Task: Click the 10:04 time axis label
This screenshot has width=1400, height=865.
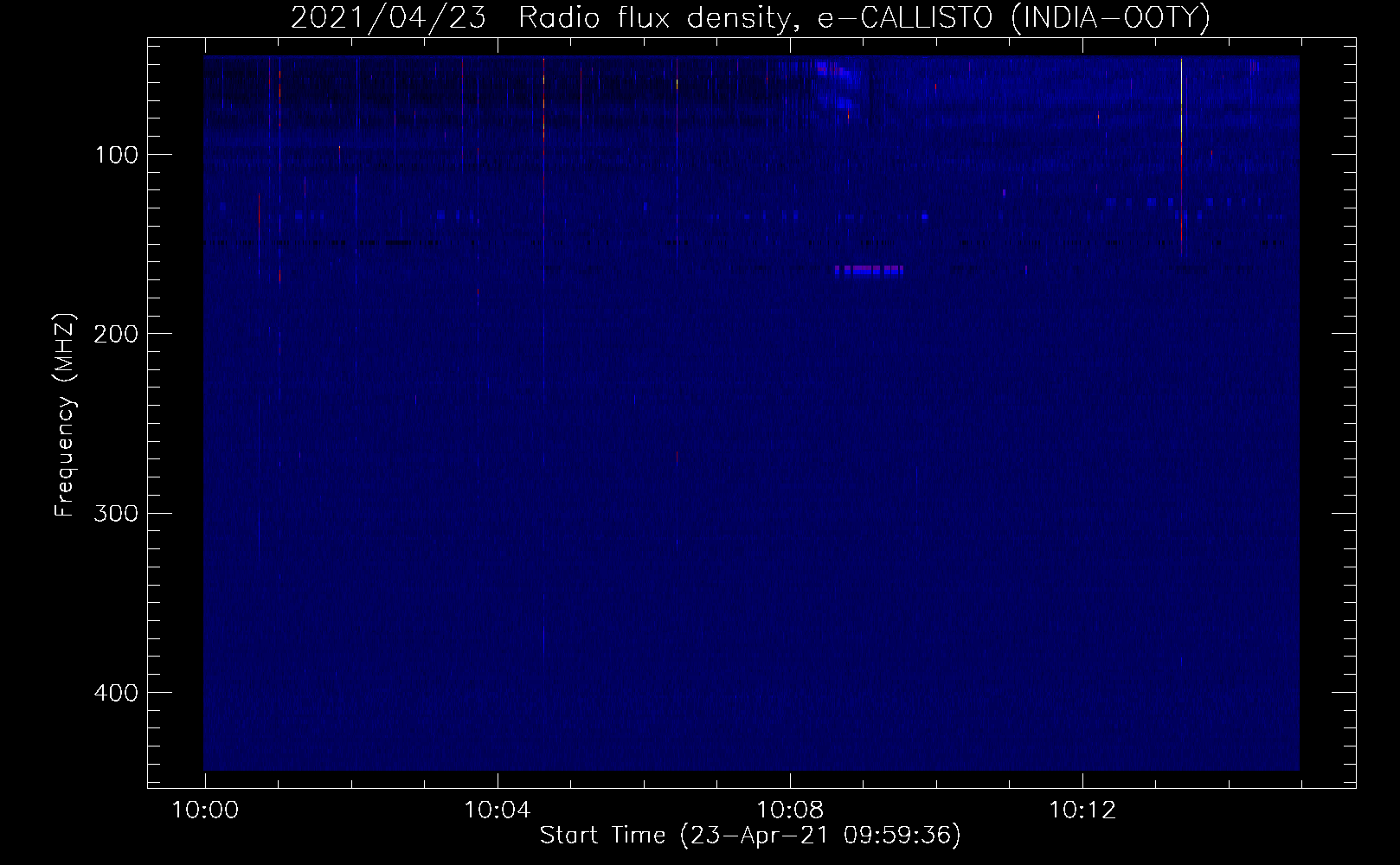Action: [x=498, y=811]
